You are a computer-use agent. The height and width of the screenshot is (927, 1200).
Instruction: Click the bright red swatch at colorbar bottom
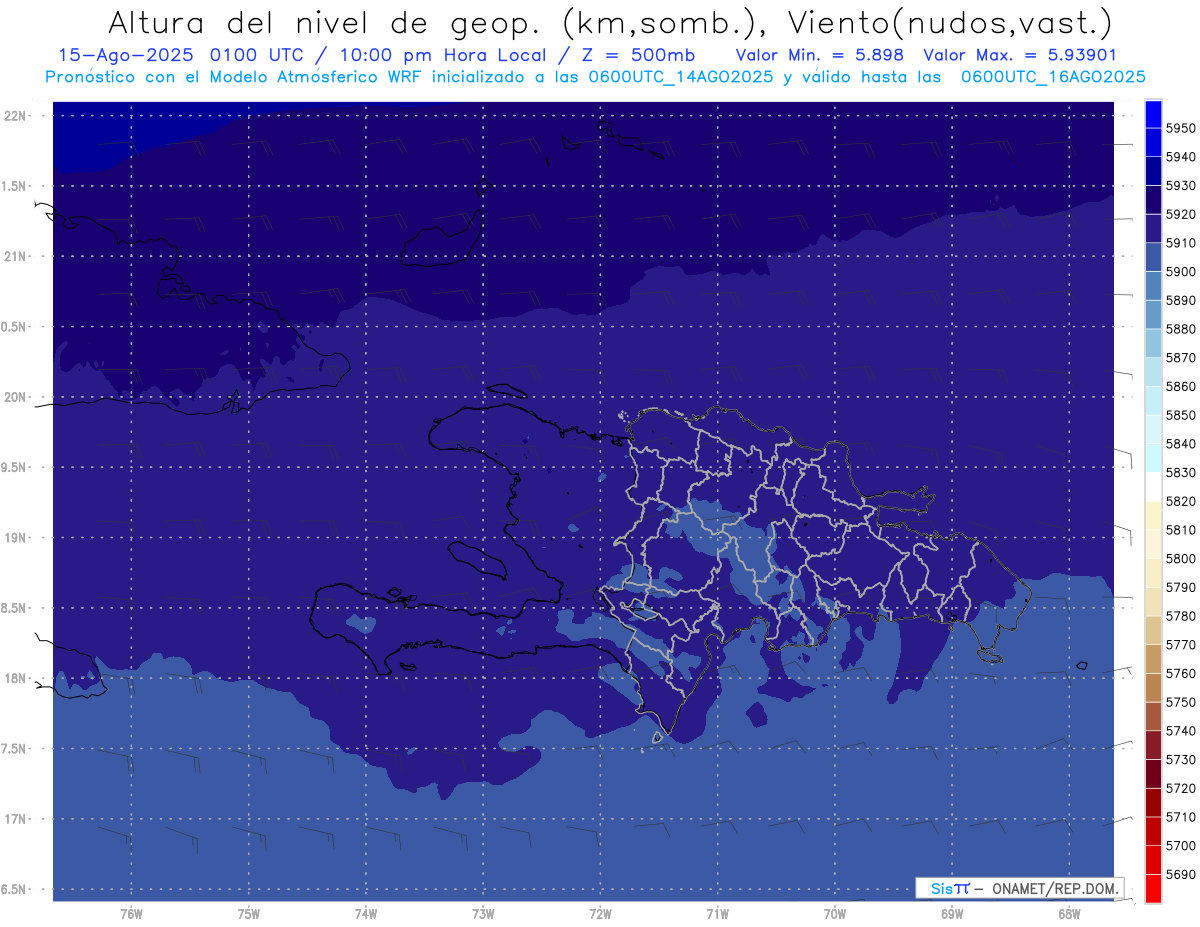pyautogui.click(x=1153, y=888)
